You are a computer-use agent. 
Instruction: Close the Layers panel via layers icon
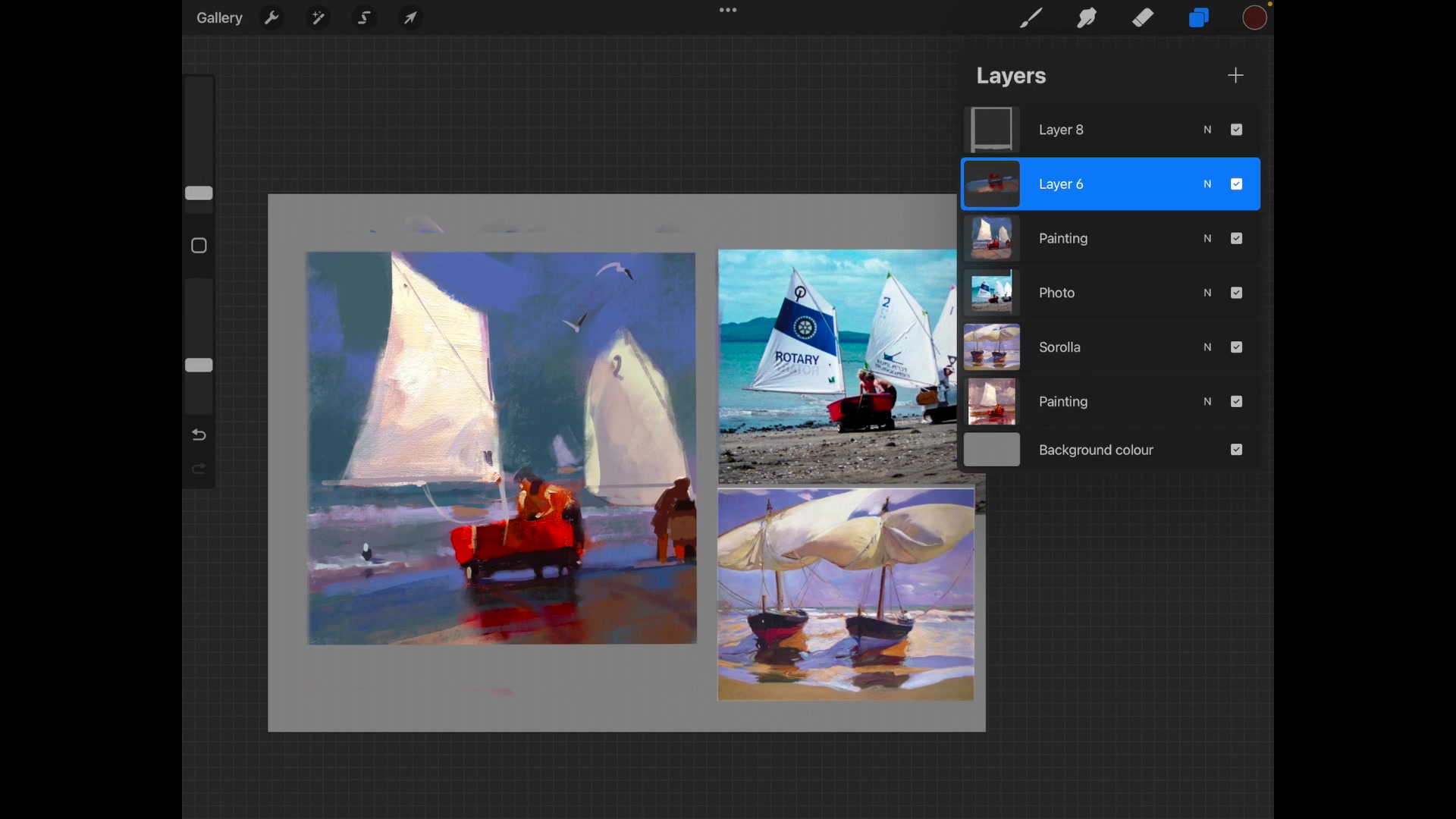click(x=1199, y=17)
